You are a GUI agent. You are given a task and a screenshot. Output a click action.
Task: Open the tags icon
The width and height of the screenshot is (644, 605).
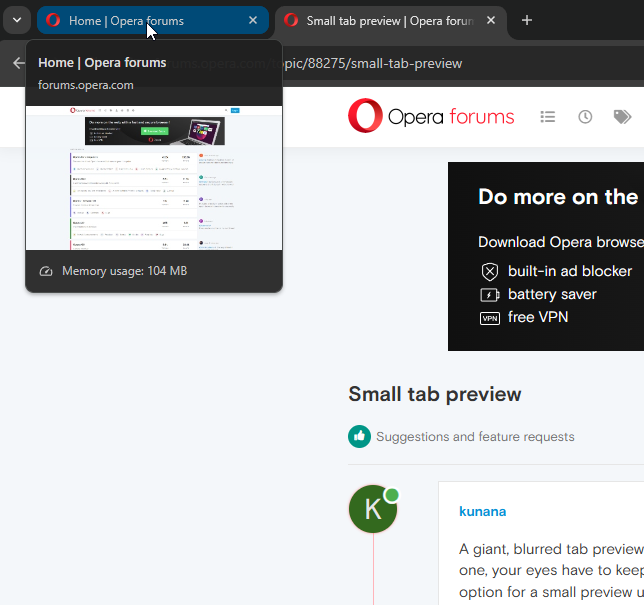pyautogui.click(x=622, y=117)
